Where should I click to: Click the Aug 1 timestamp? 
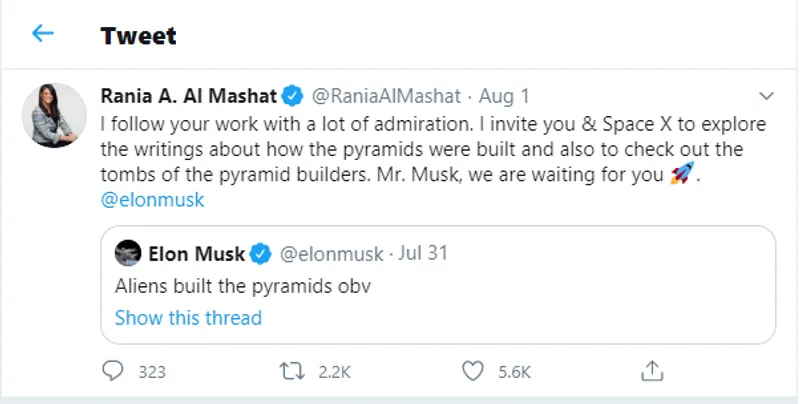pyautogui.click(x=505, y=96)
